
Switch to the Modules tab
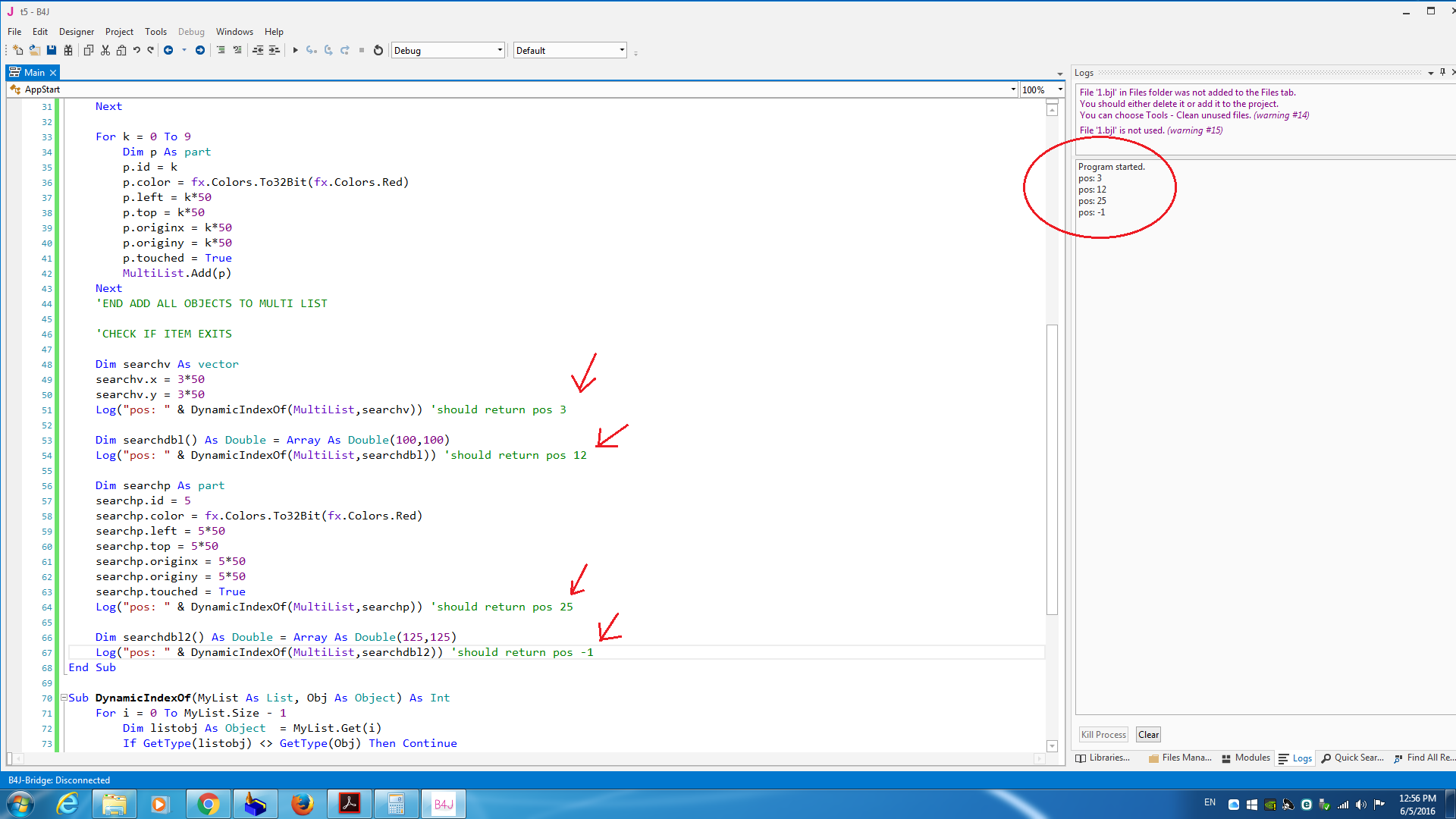coord(1245,758)
